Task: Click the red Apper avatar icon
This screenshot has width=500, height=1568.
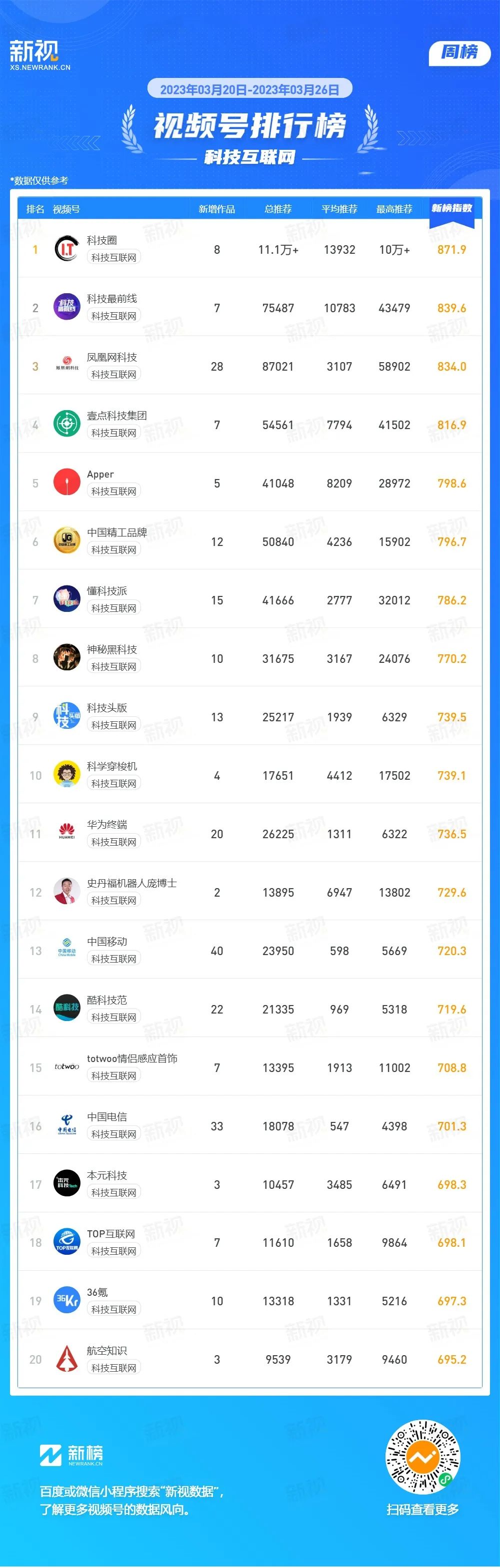Action: coord(67,483)
